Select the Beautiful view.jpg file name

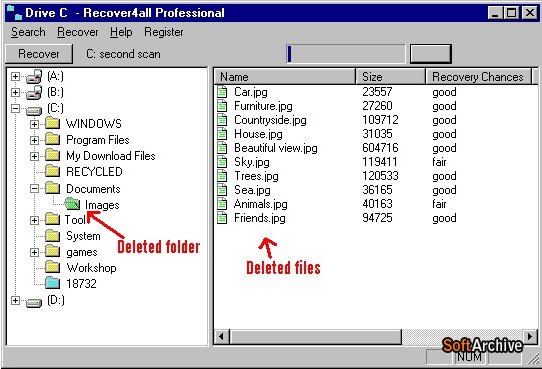(x=275, y=148)
